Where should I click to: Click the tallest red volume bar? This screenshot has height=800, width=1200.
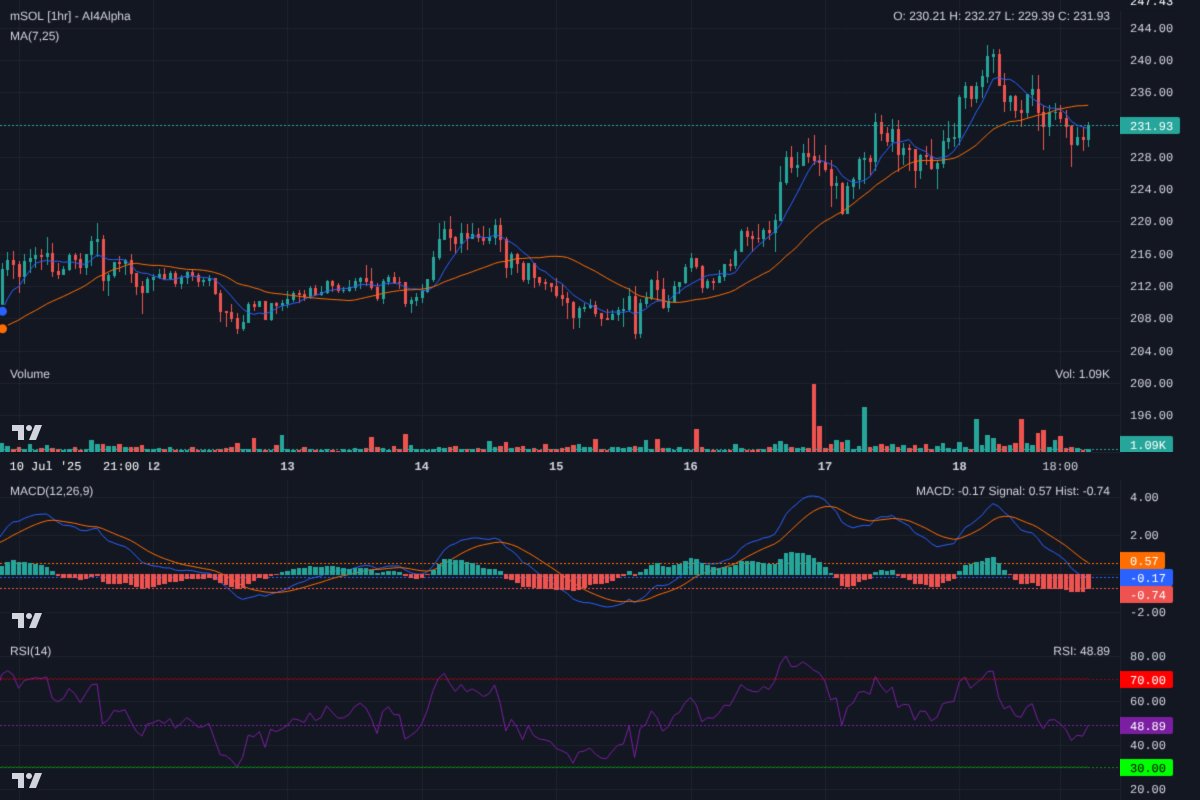pos(814,417)
